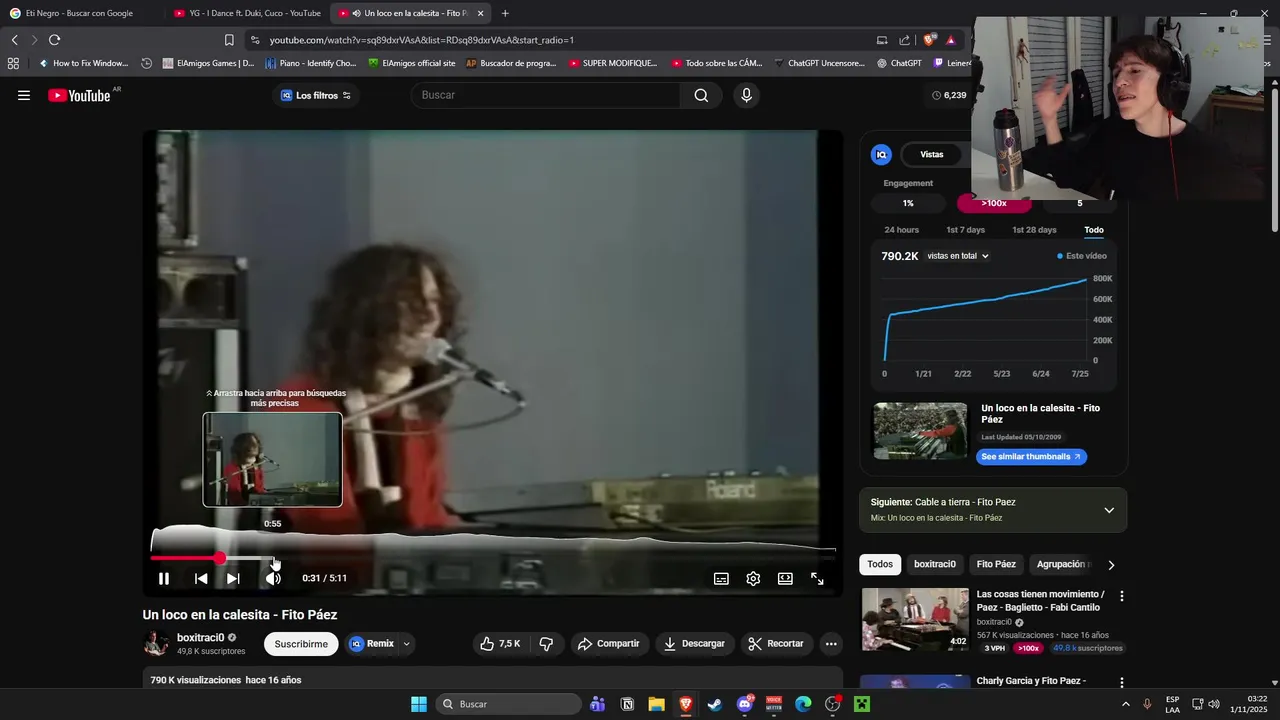Image resolution: width=1280 pixels, height=720 pixels.
Task: Expand the Remix dropdown arrow
Action: (406, 644)
